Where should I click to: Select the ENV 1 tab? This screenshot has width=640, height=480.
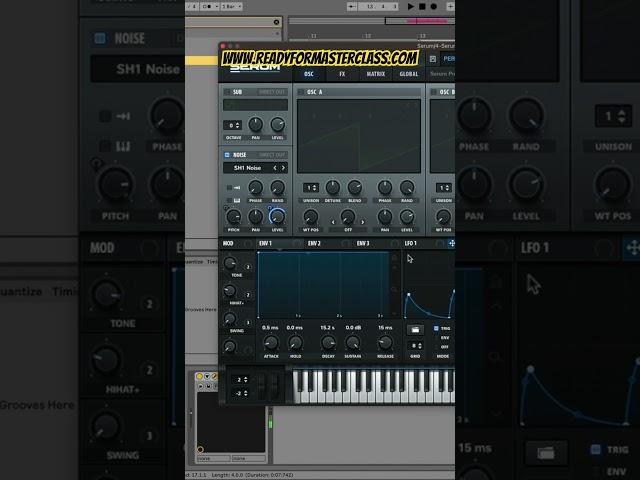pyautogui.click(x=266, y=243)
